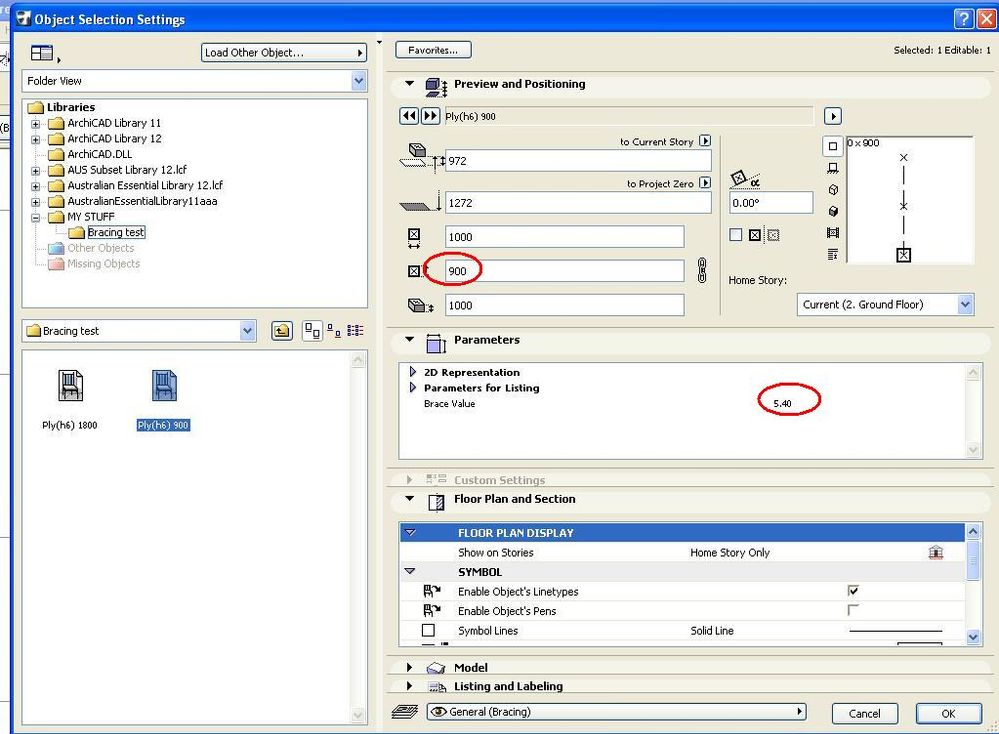Open the preview name flyout arrow
Screen dimensions: 999x734
tap(833, 116)
